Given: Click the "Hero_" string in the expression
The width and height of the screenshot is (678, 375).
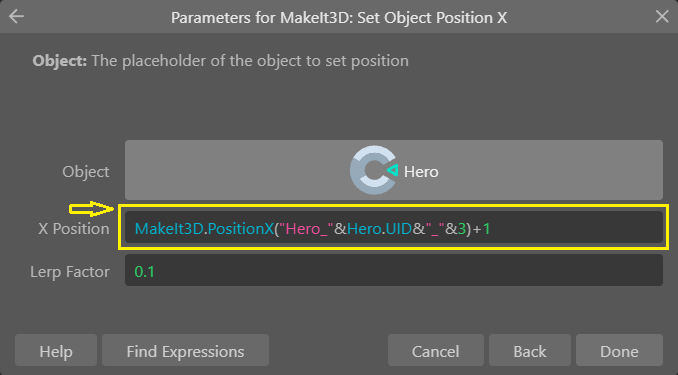Looking at the screenshot, I should (x=306, y=228).
